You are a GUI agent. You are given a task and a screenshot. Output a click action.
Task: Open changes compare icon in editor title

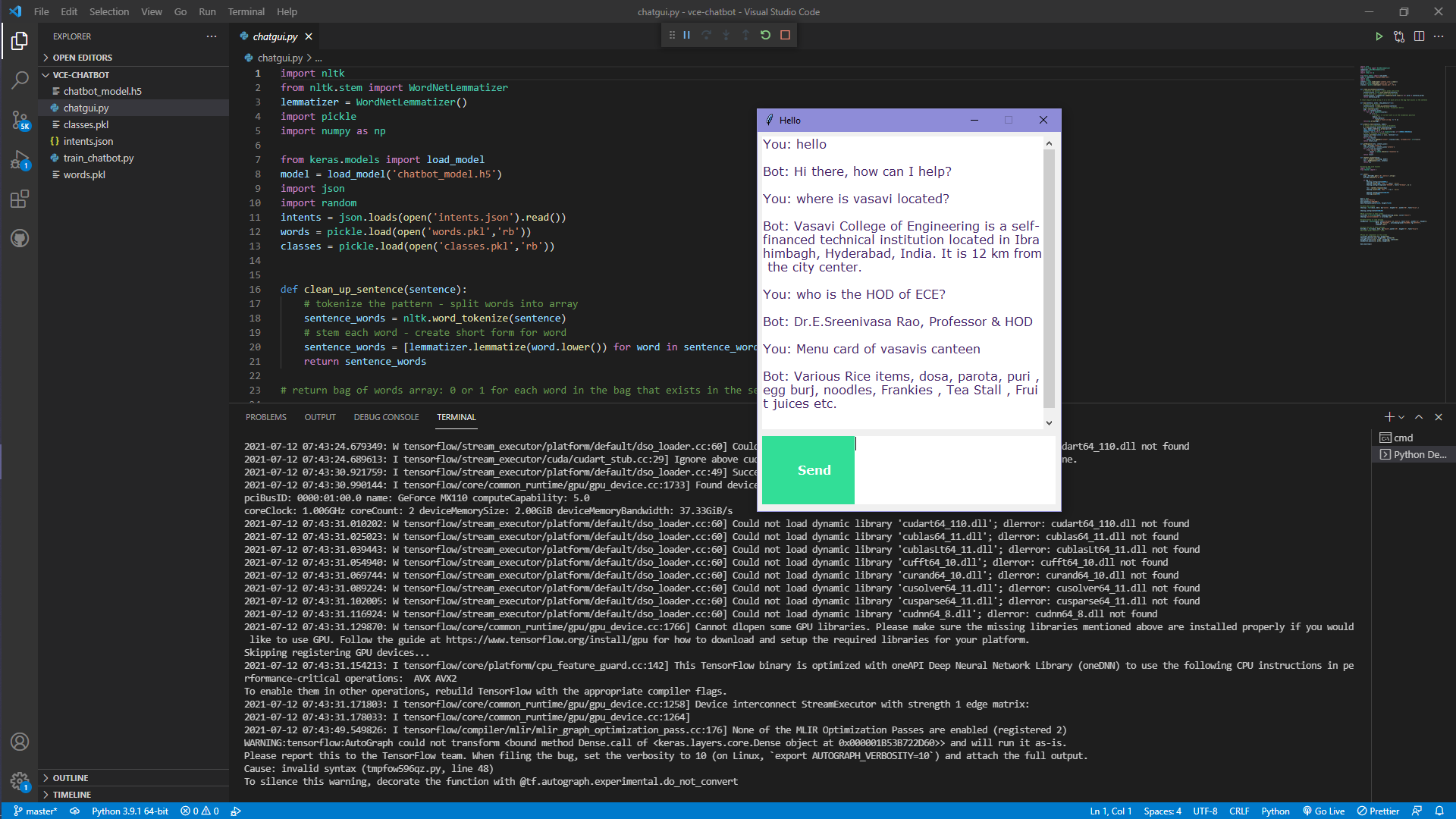tap(1399, 36)
